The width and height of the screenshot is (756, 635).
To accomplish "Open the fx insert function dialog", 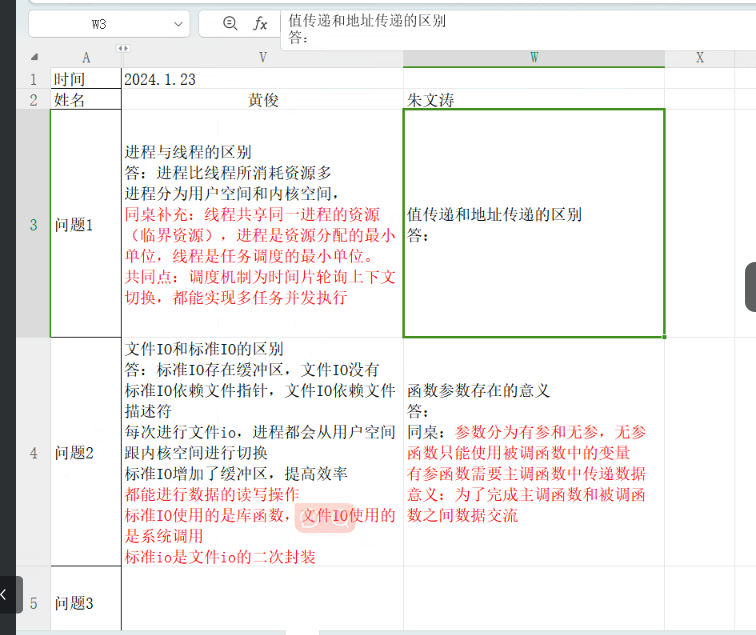I will [260, 23].
